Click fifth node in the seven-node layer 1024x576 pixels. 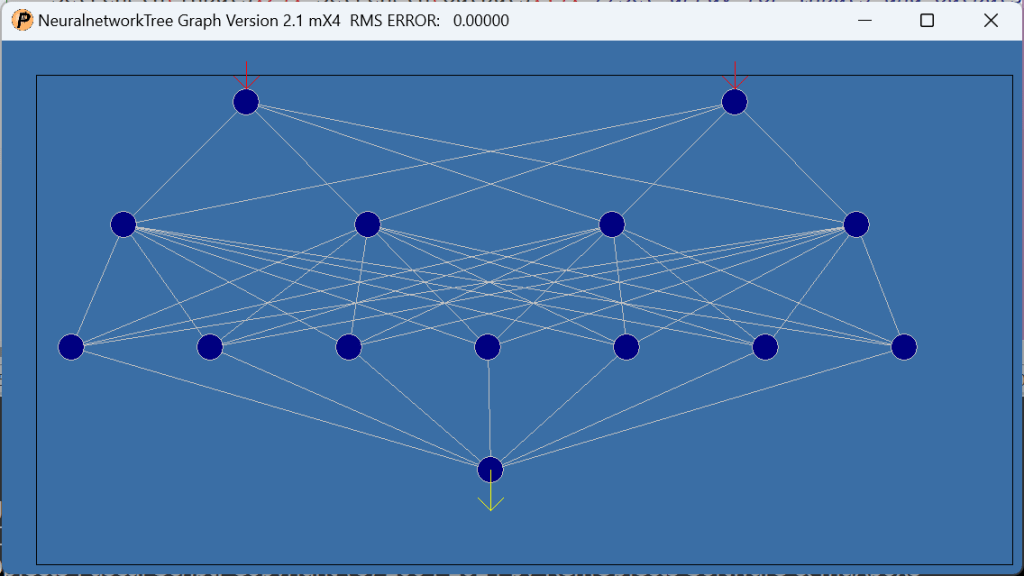point(627,347)
